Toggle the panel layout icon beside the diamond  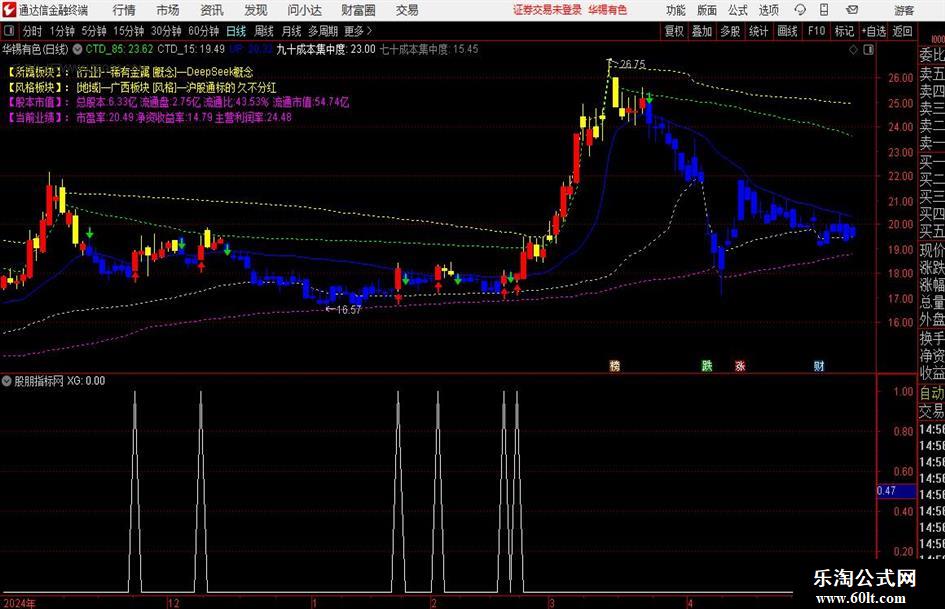pyautogui.click(x=868, y=49)
